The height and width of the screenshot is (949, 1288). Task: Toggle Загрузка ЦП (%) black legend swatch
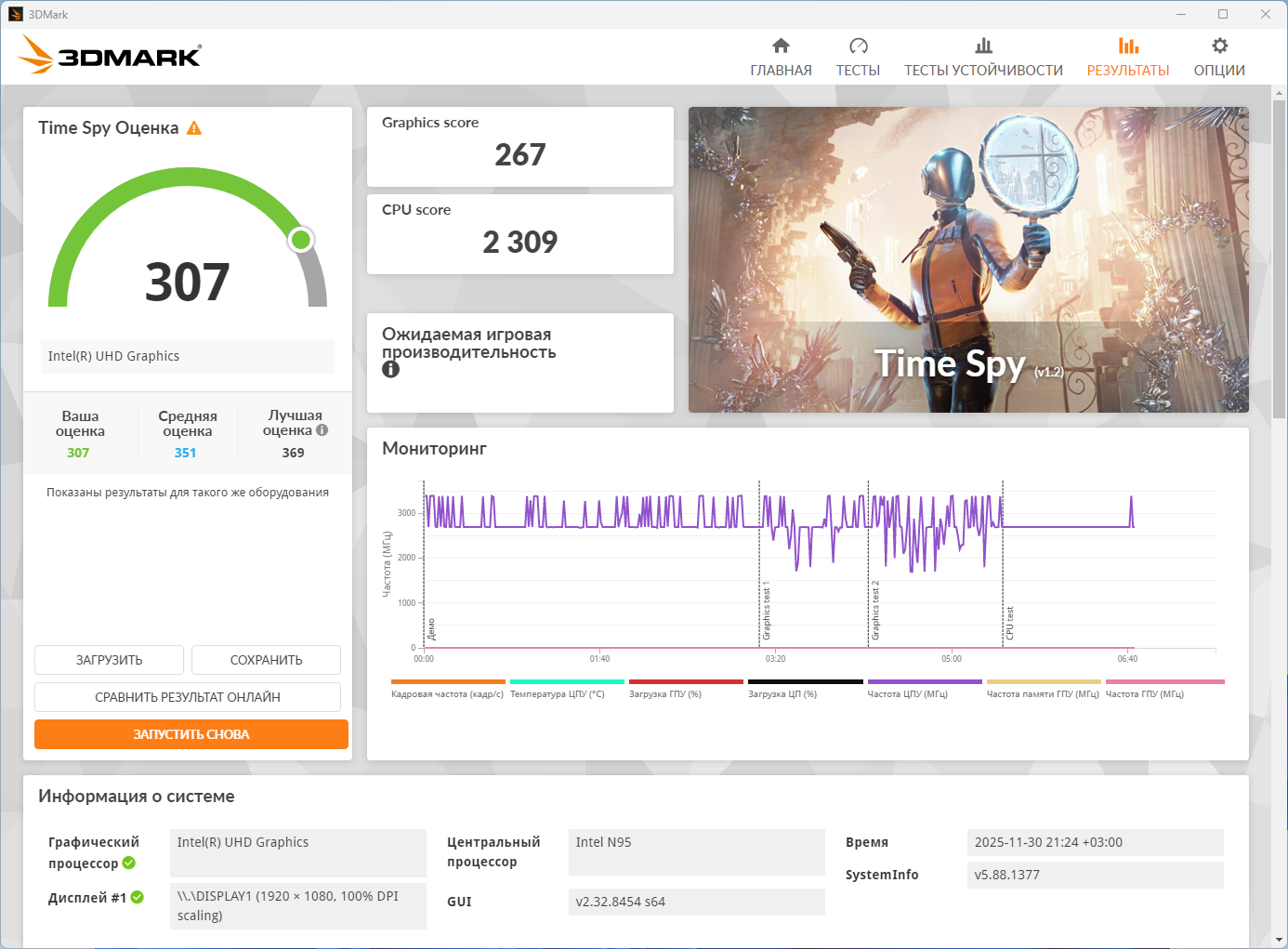point(806,681)
